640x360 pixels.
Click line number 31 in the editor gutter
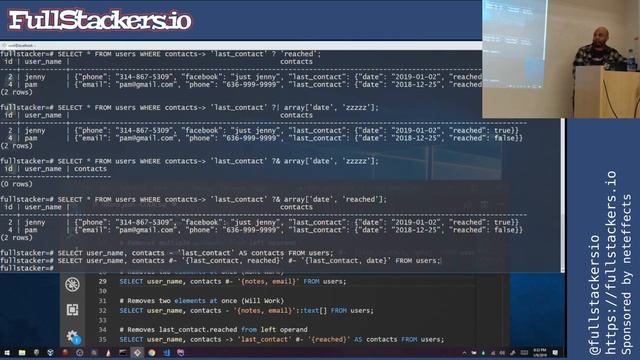click(102, 301)
